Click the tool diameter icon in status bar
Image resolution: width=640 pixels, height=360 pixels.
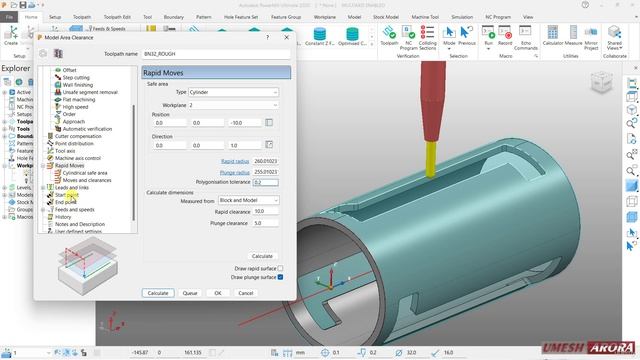coord(399,352)
